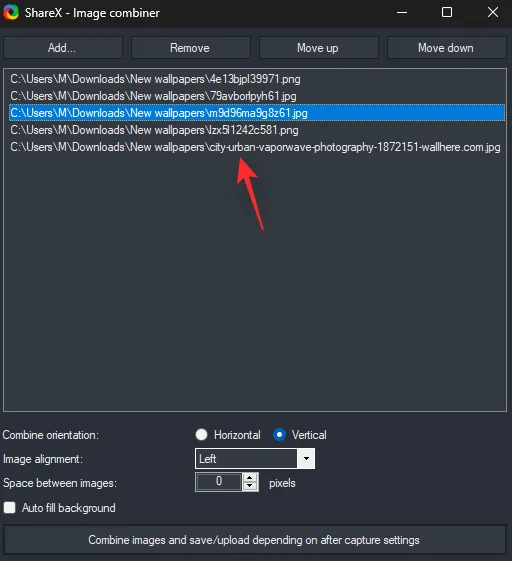Minimize the Image combiner window
The height and width of the screenshot is (561, 512).
402,13
